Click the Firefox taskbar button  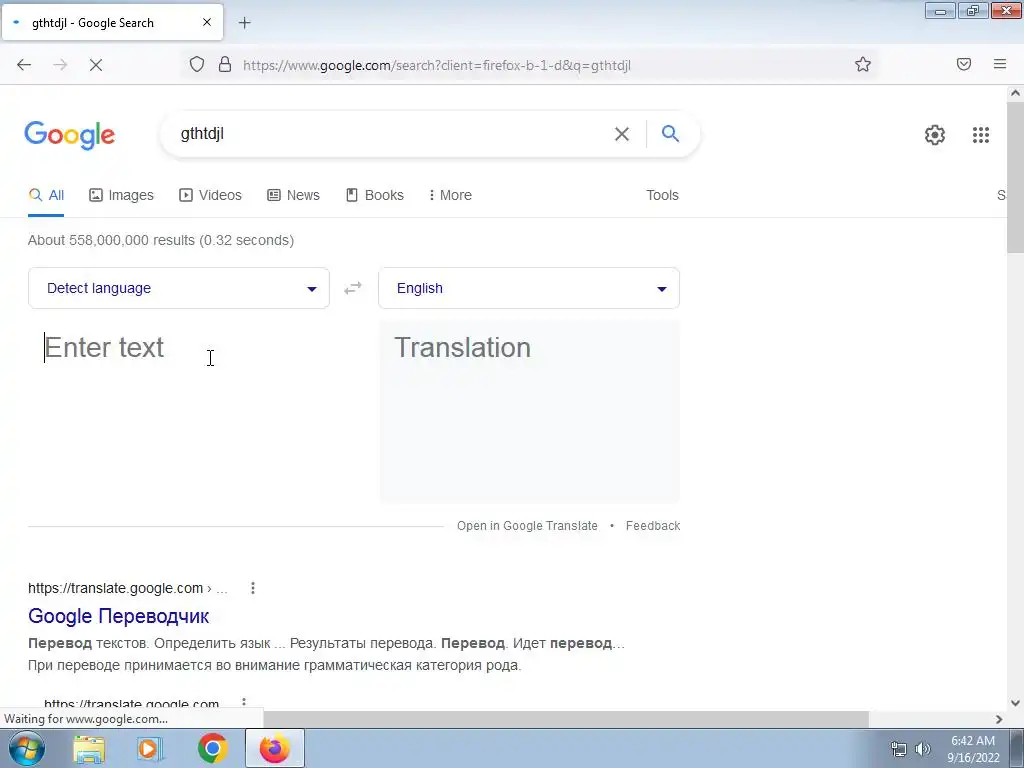pyautogui.click(x=274, y=748)
